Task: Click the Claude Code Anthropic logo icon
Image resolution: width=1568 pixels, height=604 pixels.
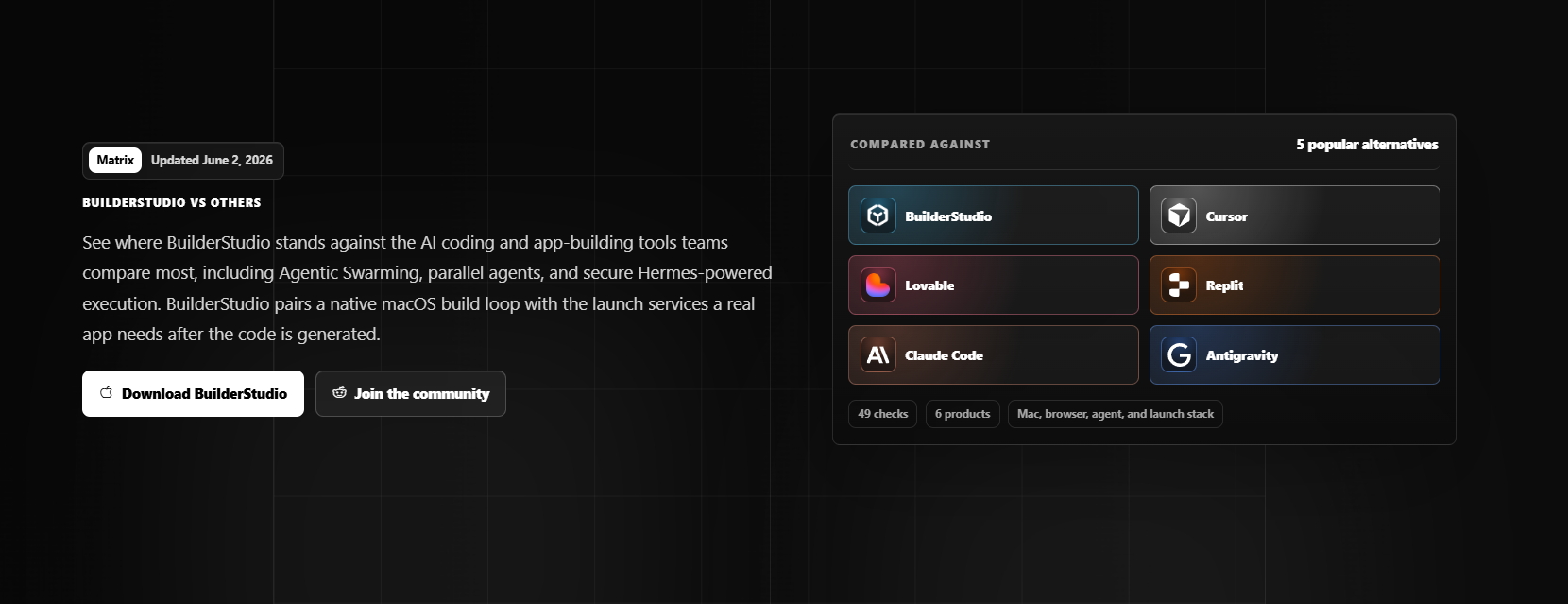Action: point(878,355)
